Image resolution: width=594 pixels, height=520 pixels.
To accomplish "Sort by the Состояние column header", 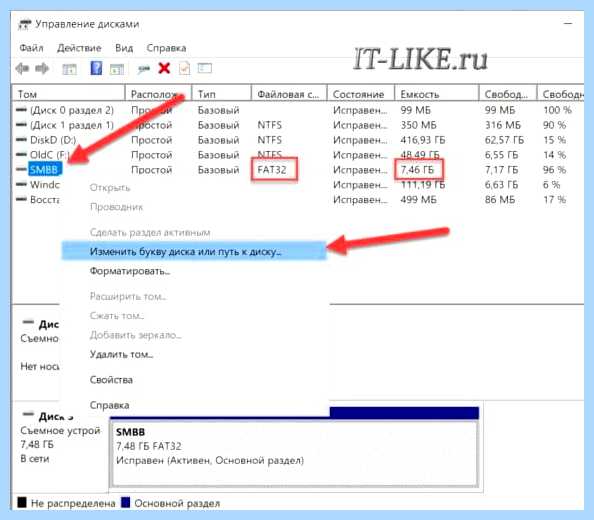I will click(x=361, y=94).
